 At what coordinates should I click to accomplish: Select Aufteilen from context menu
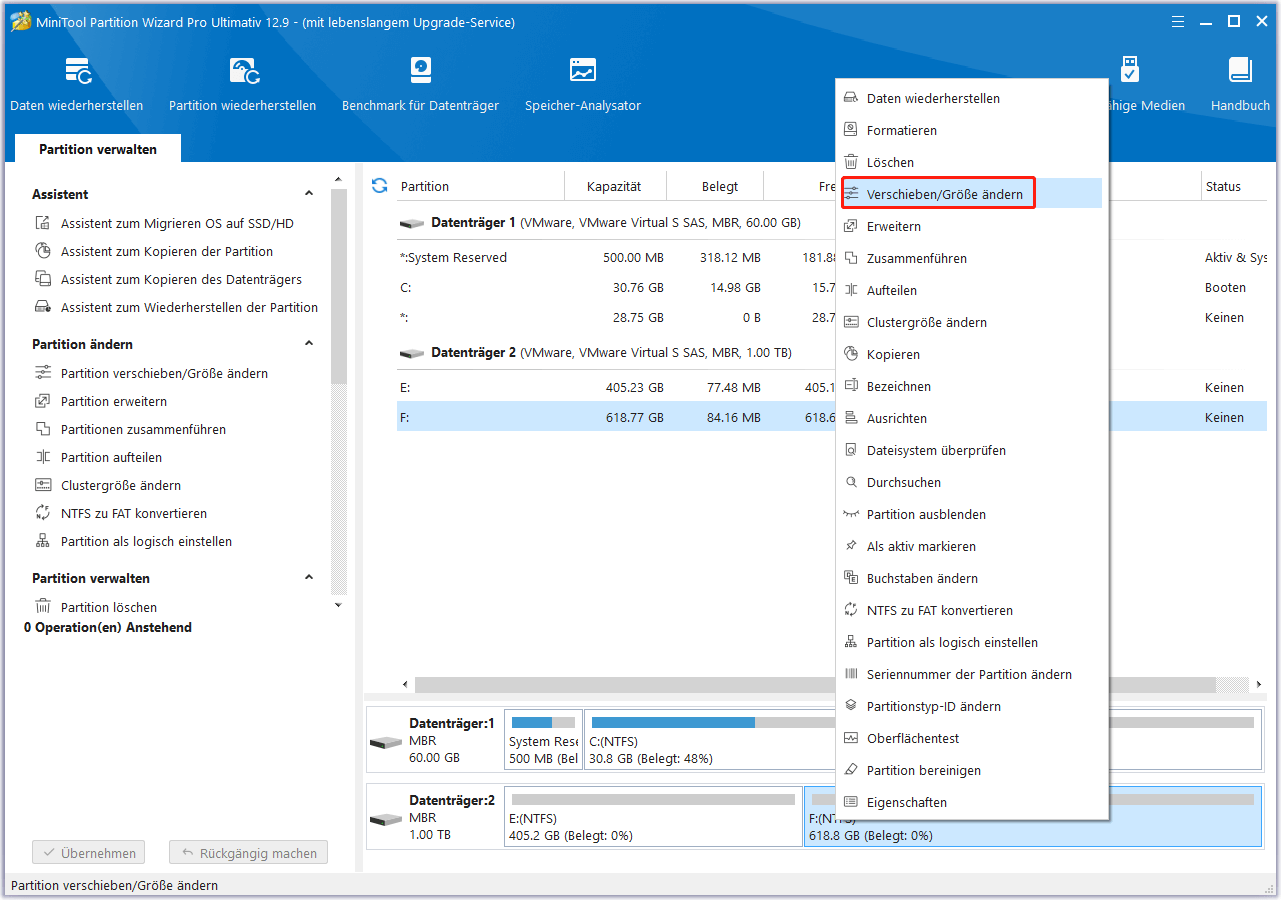coord(971,291)
